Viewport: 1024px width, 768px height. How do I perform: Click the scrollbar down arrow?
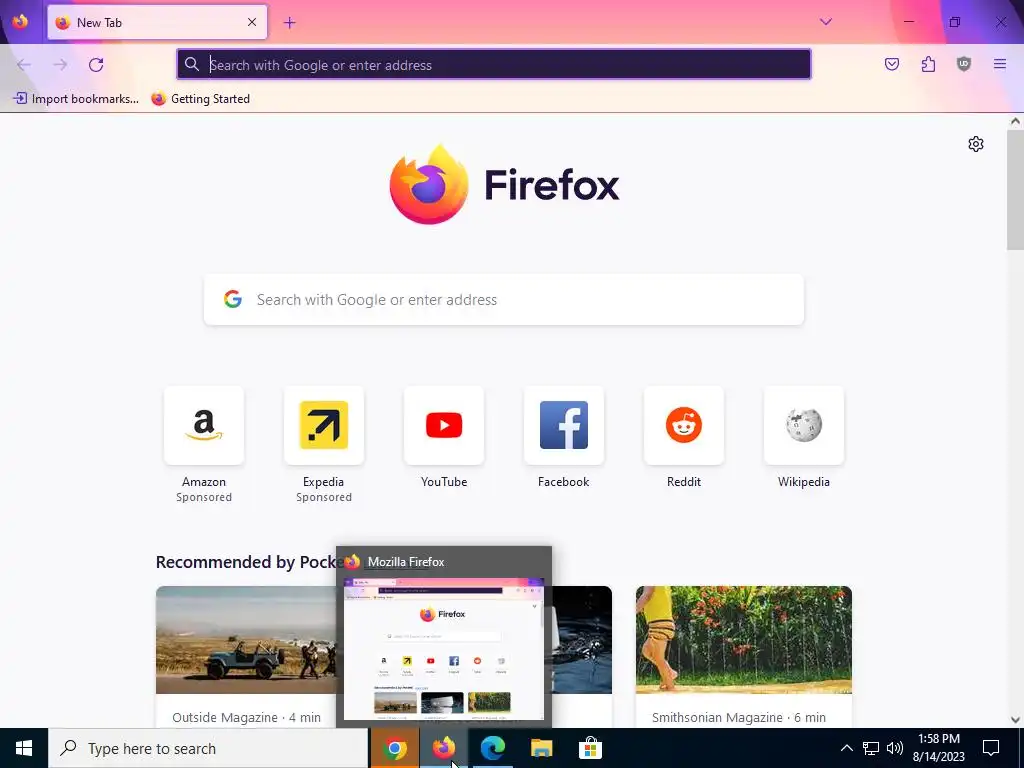[x=1015, y=720]
